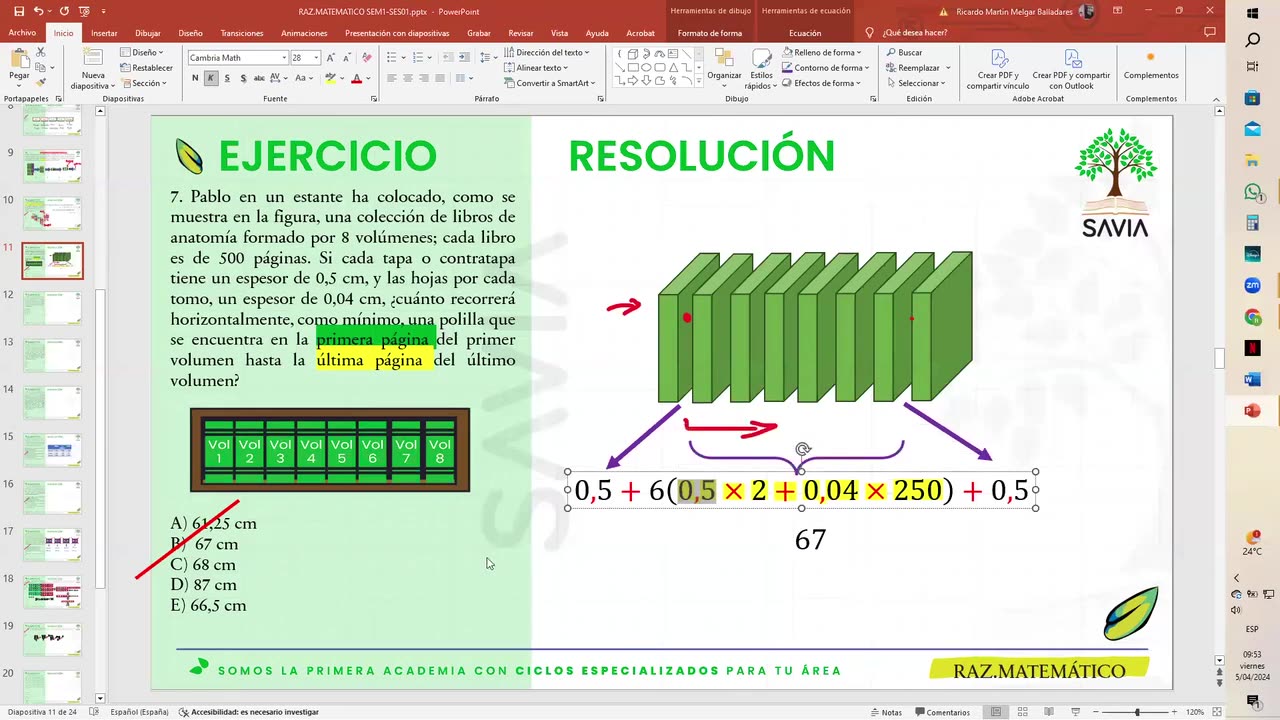1280x720 pixels.
Task: Open the Ecuación tab
Action: 805,33
